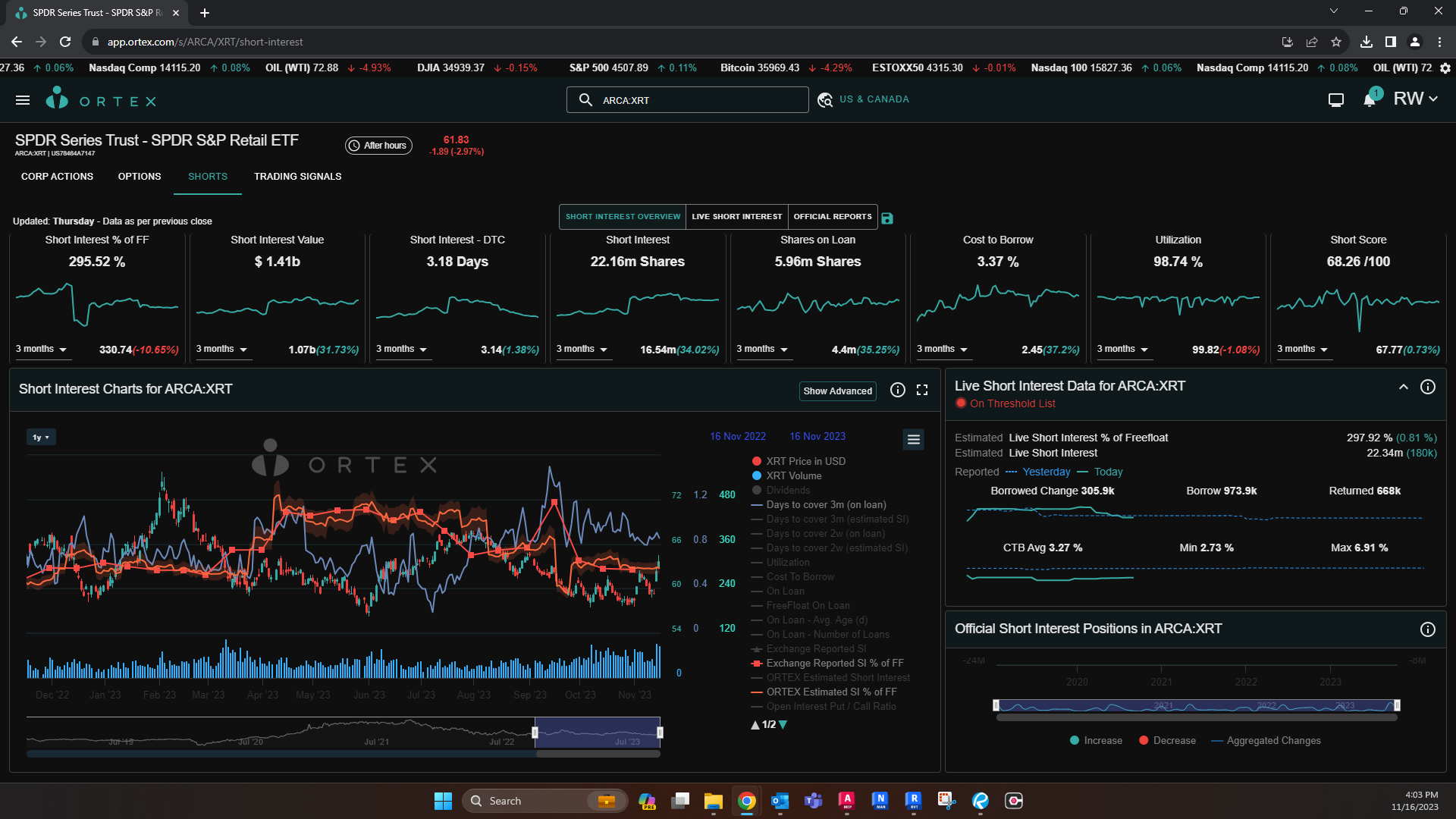Select the Official Reports view
This screenshot has height=819, width=1456.
832,216
